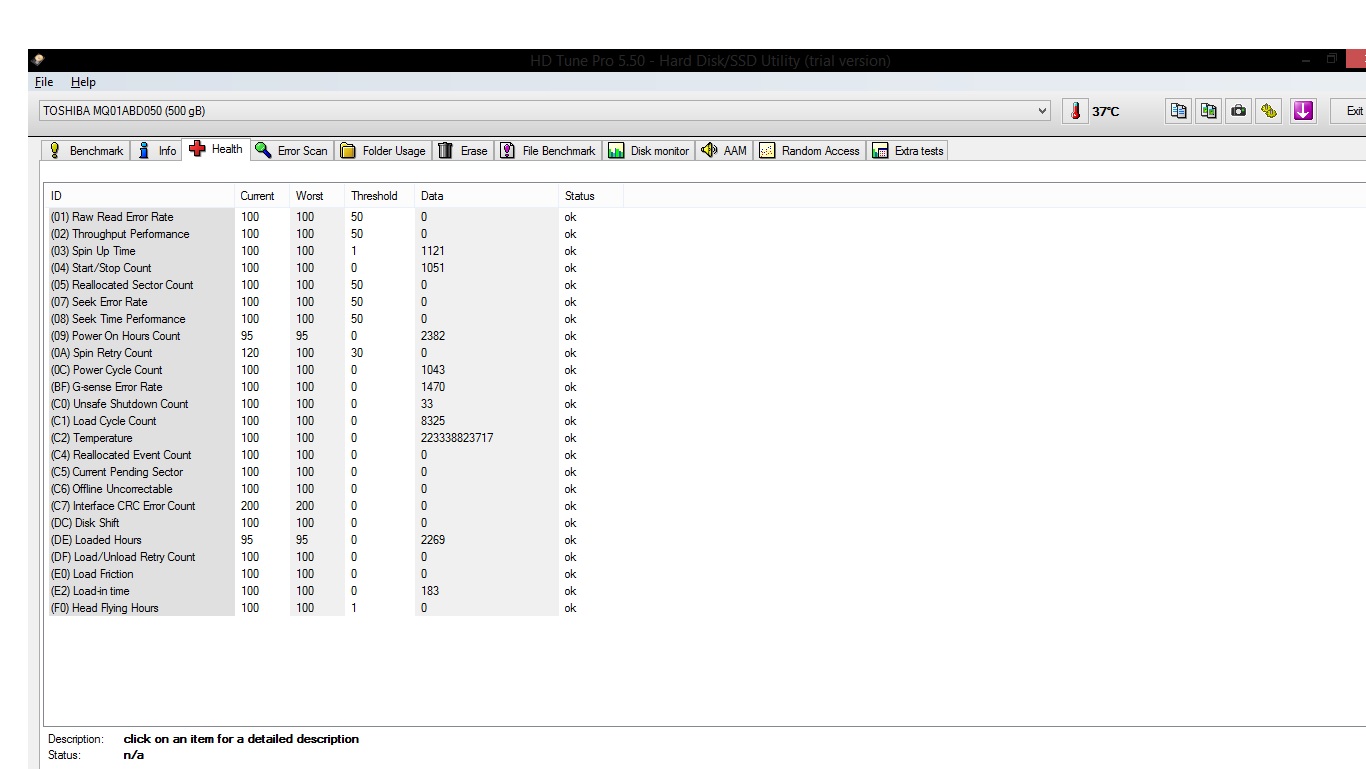Viewport: 1366px width, 769px height.
Task: Select the (E0) Load Friction row
Action: (x=335, y=574)
